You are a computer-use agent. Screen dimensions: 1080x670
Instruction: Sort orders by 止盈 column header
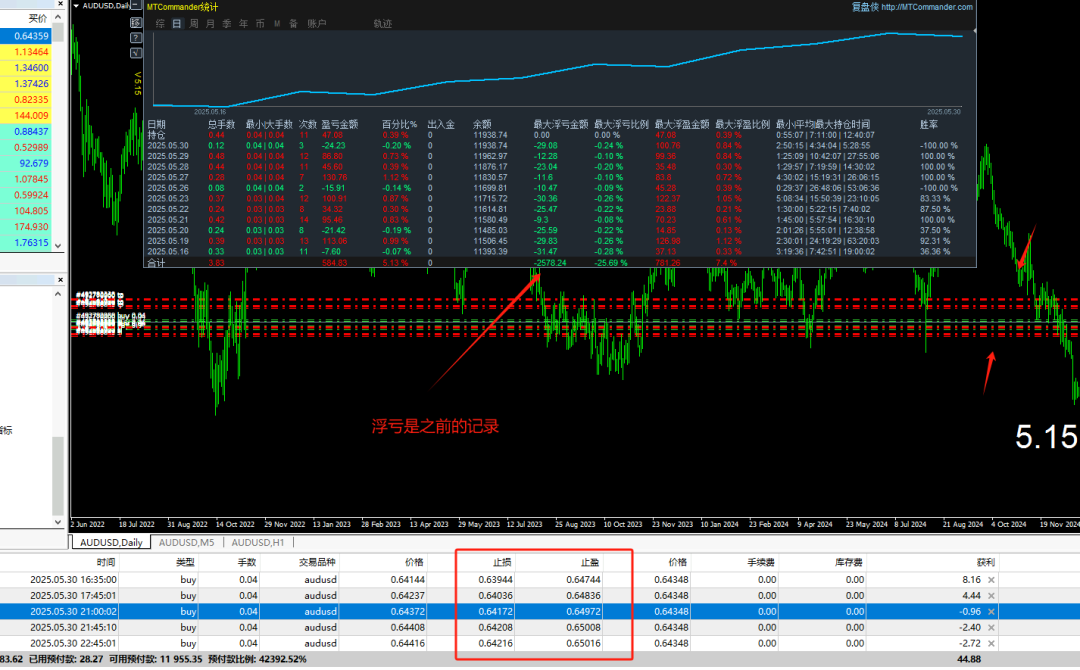pyautogui.click(x=590, y=563)
